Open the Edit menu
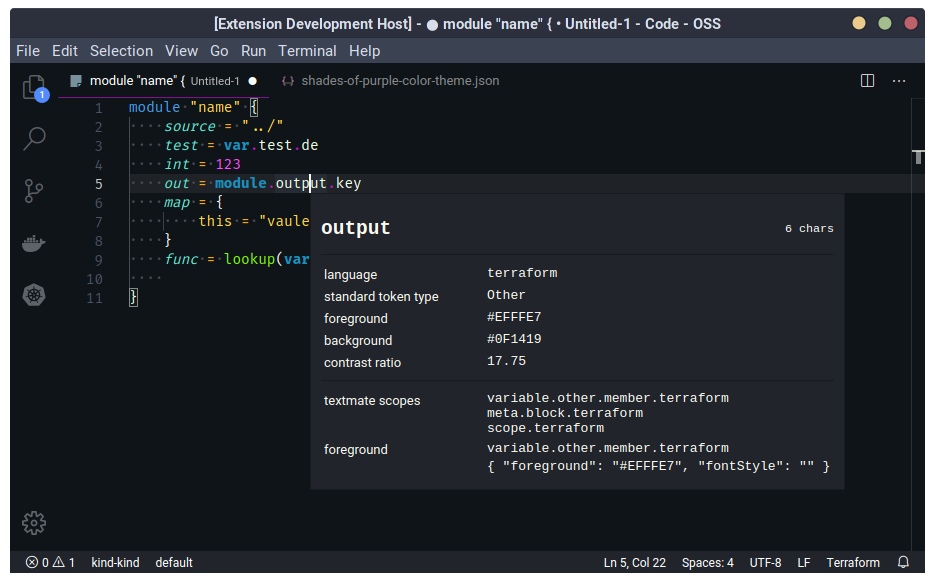This screenshot has width=935, height=583. pos(64,51)
